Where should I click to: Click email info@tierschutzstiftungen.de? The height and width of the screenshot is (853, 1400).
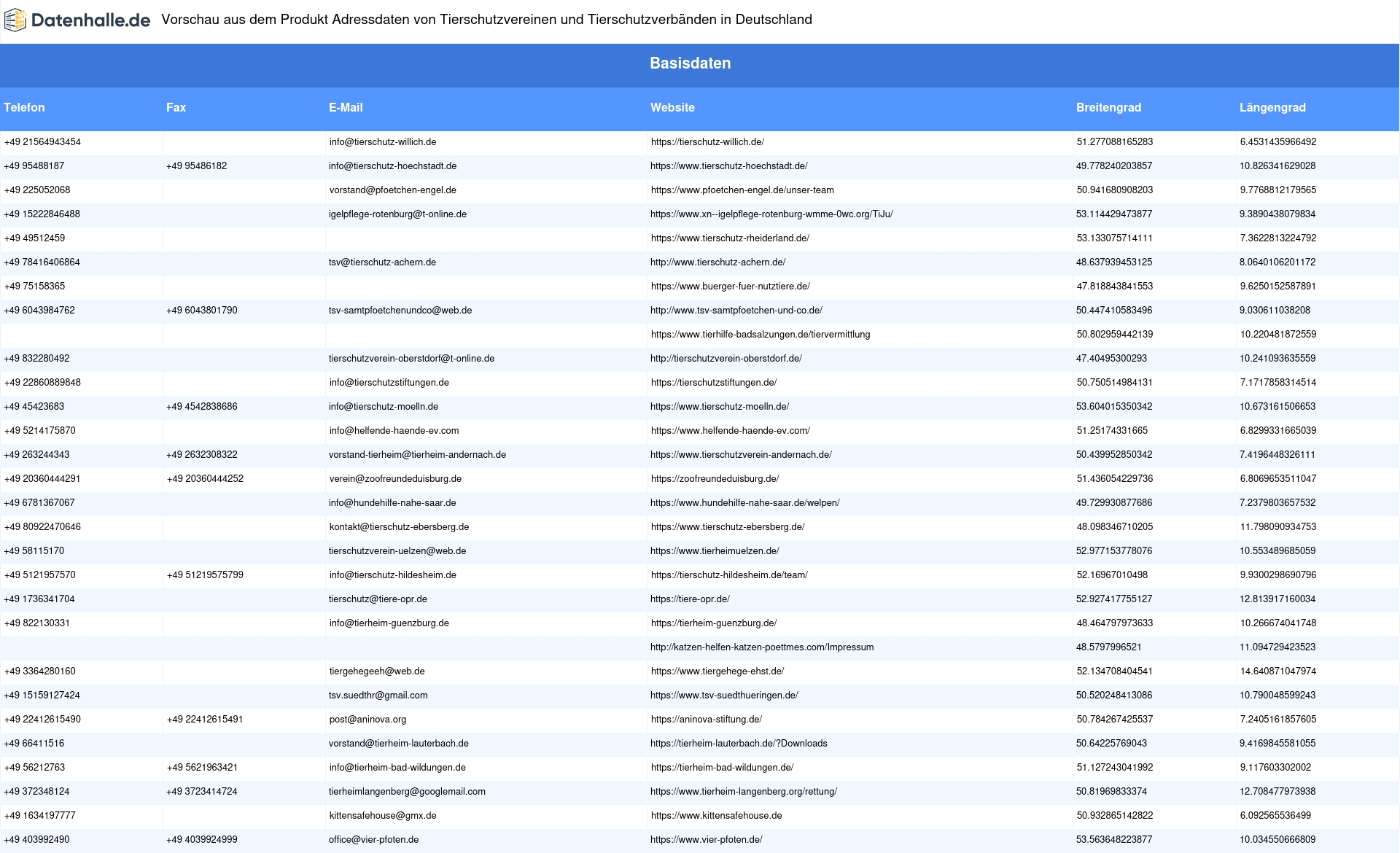389,383
